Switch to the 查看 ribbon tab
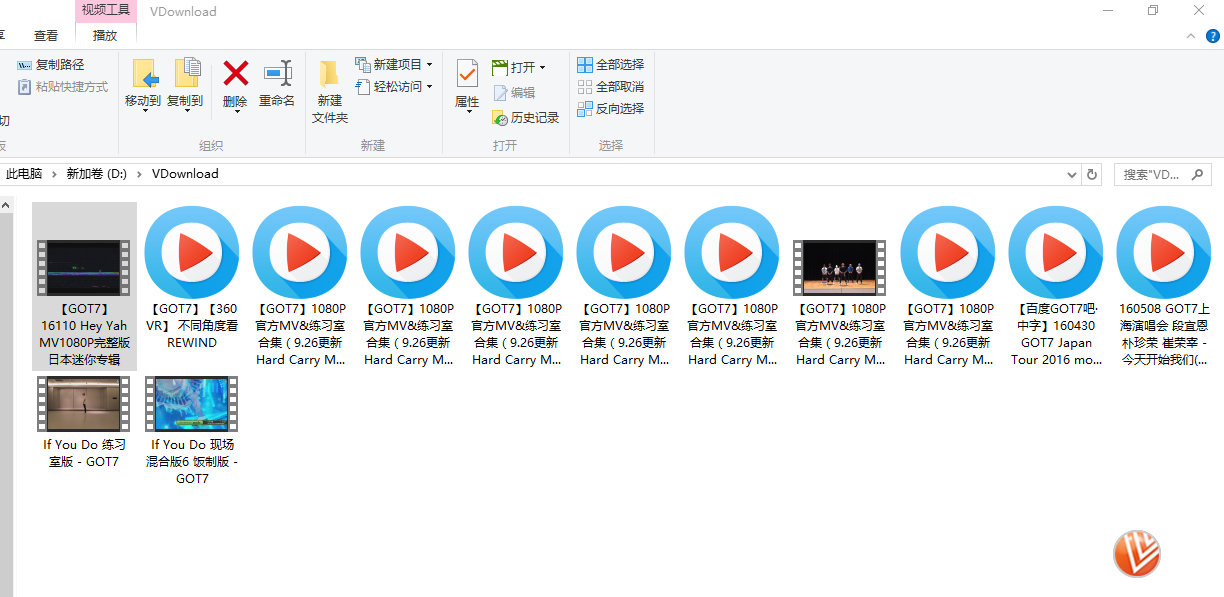This screenshot has height=597, width=1224. [46, 36]
